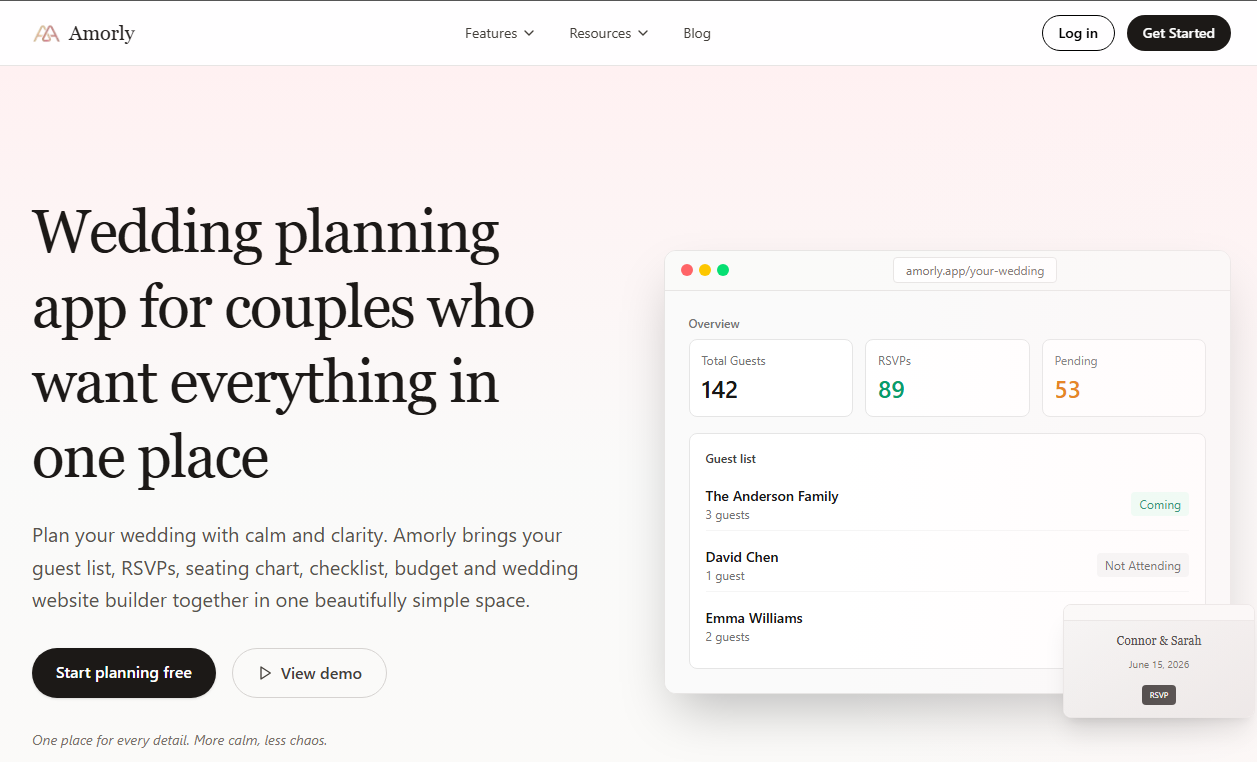Click the June 15, 2026 date

coord(1159,665)
